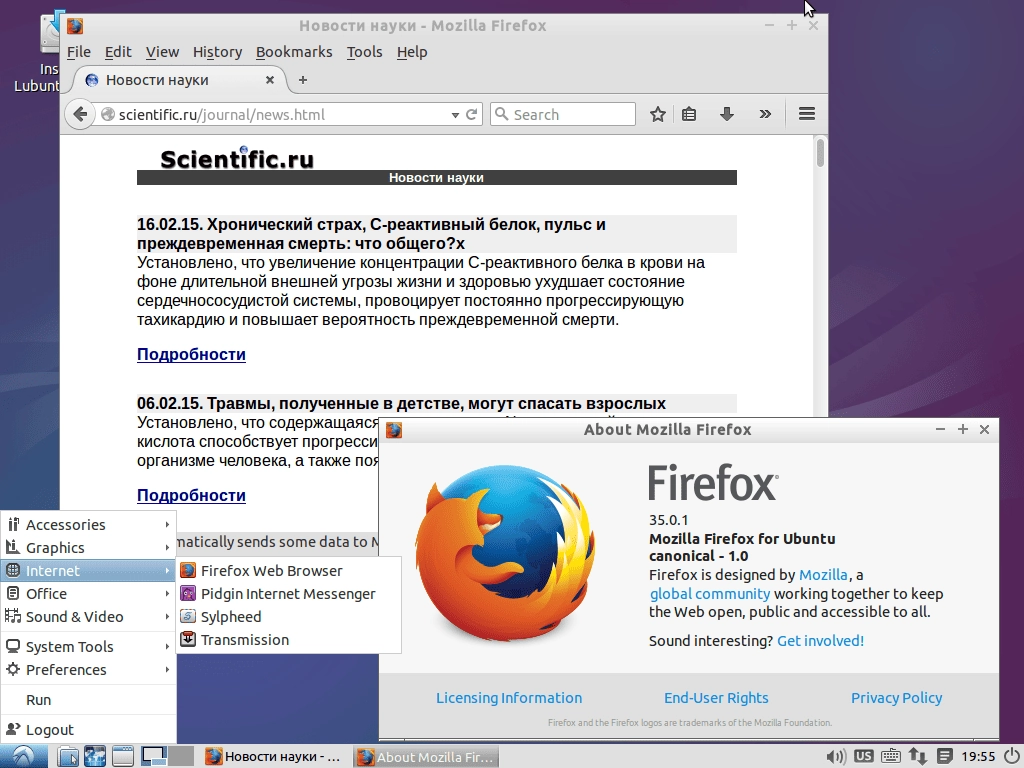
Task: Choose Logout from the start menu
Action: pyautogui.click(x=89, y=729)
